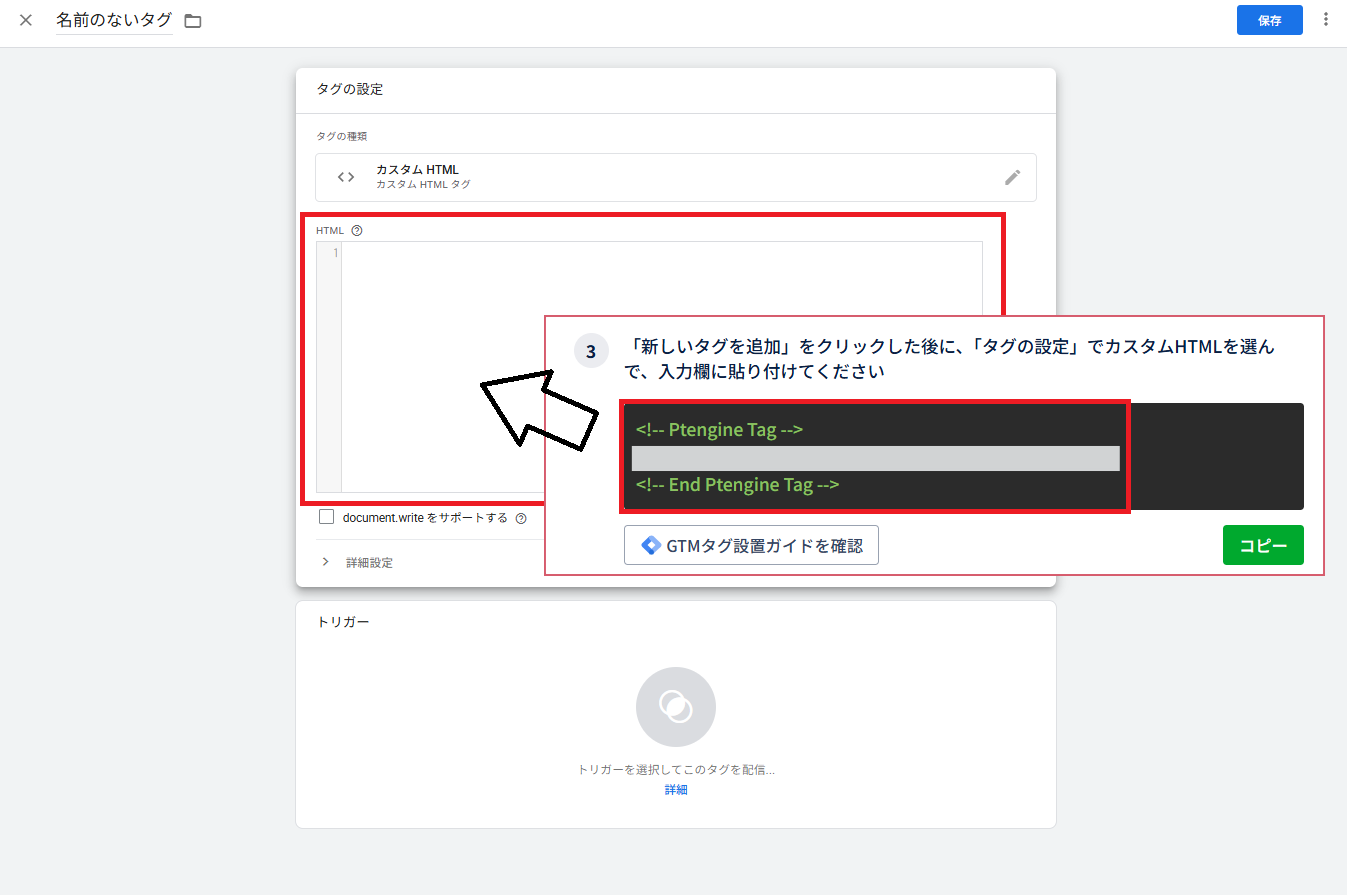Click the blue 保存 button
Image resolution: width=1347 pixels, height=895 pixels.
tap(1269, 20)
